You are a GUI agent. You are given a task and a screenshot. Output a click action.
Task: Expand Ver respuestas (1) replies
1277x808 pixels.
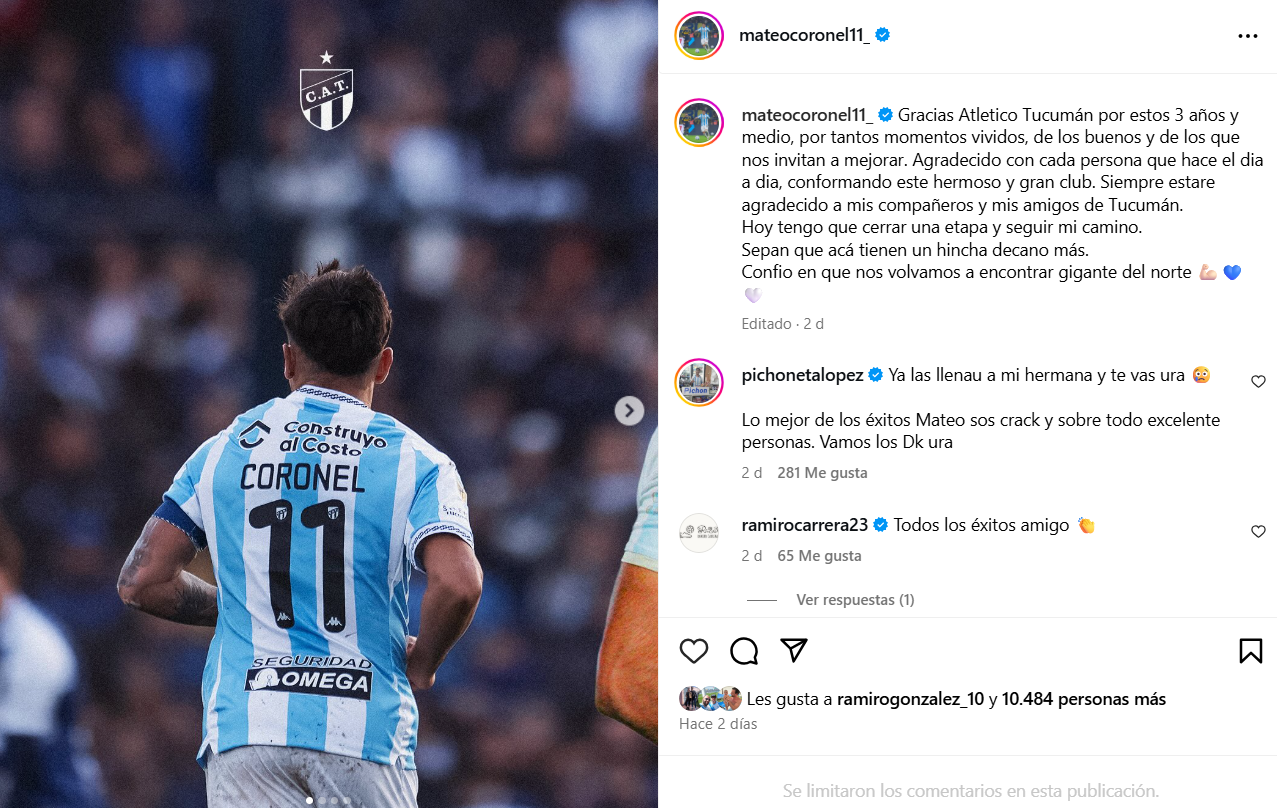(855, 600)
